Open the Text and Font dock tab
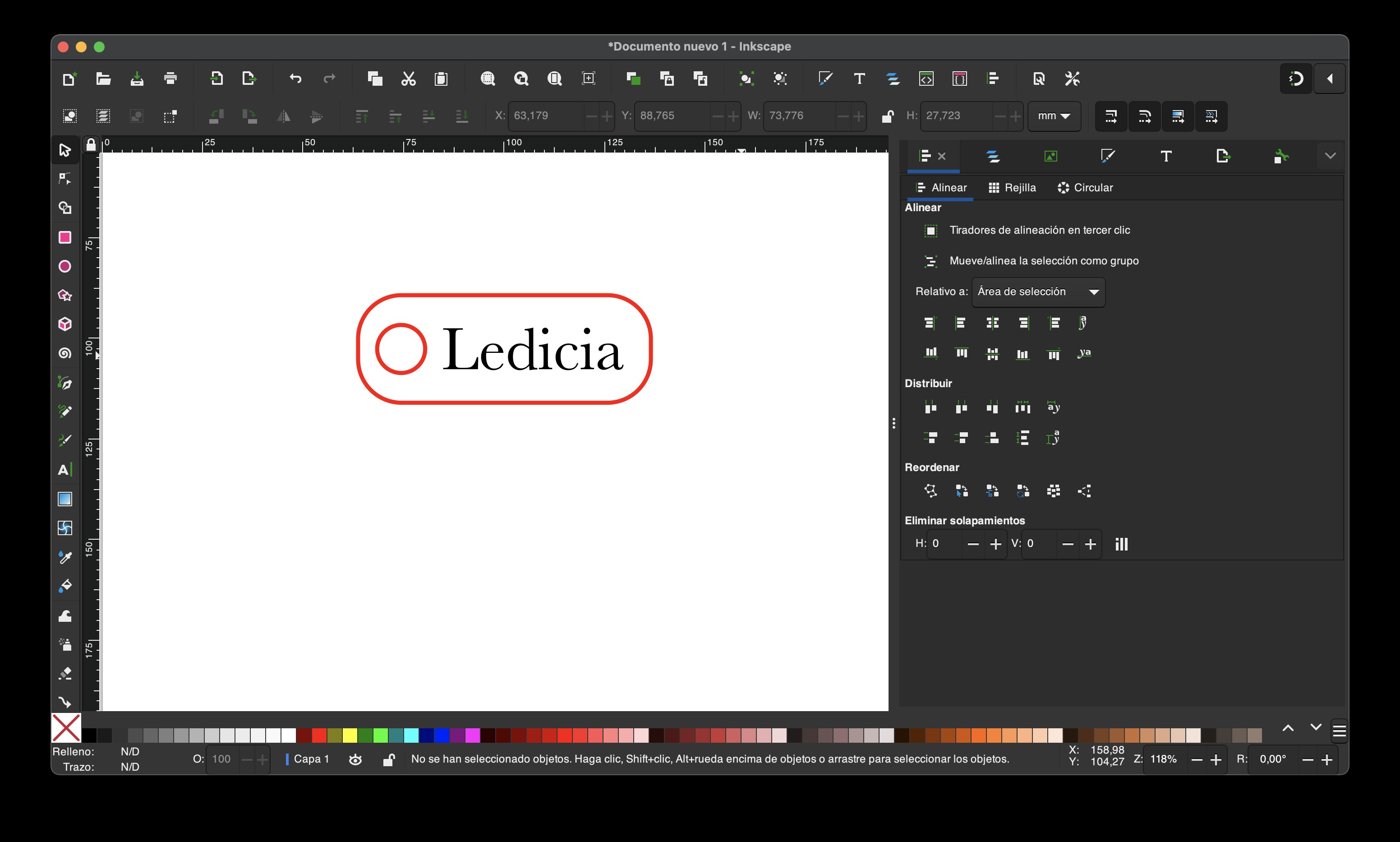The image size is (1400, 842). coord(1166,156)
